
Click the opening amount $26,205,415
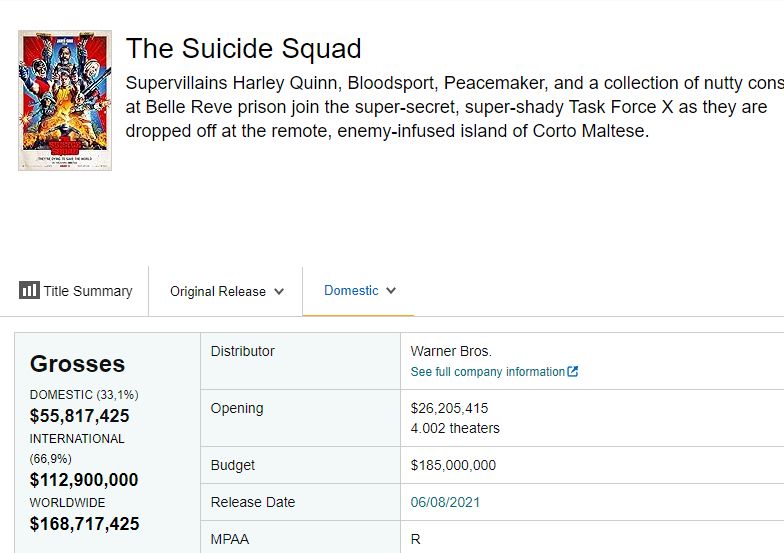coord(449,408)
